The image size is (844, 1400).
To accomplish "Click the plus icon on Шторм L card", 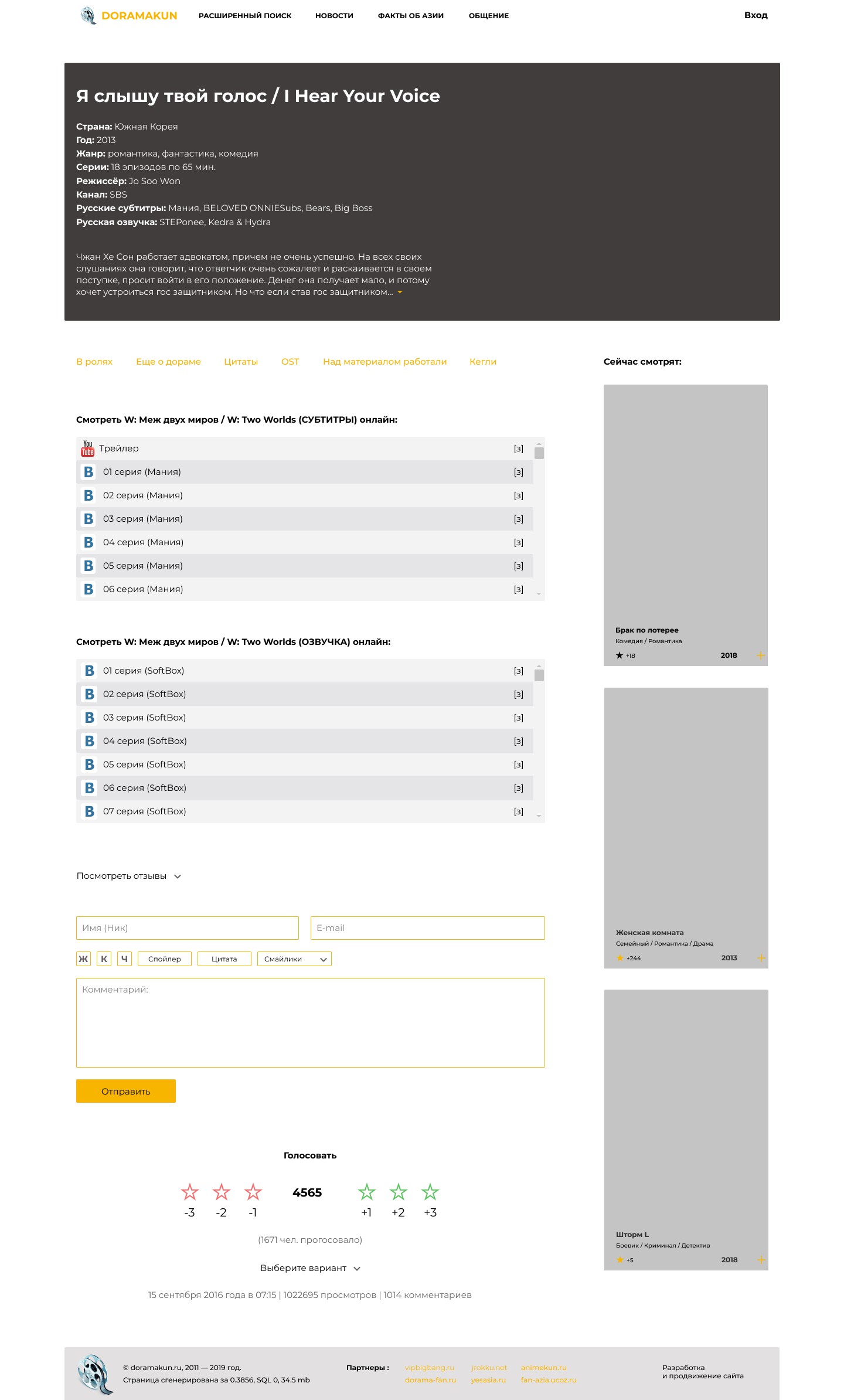I will 761,1260.
